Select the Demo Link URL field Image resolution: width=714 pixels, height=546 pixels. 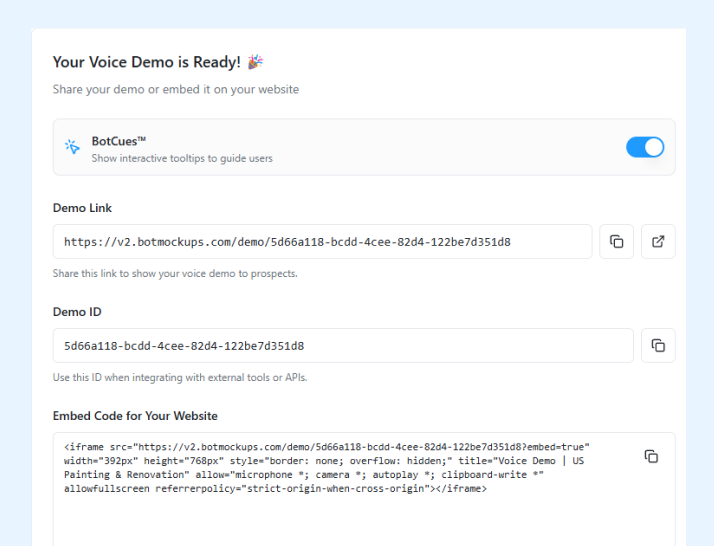(x=322, y=241)
